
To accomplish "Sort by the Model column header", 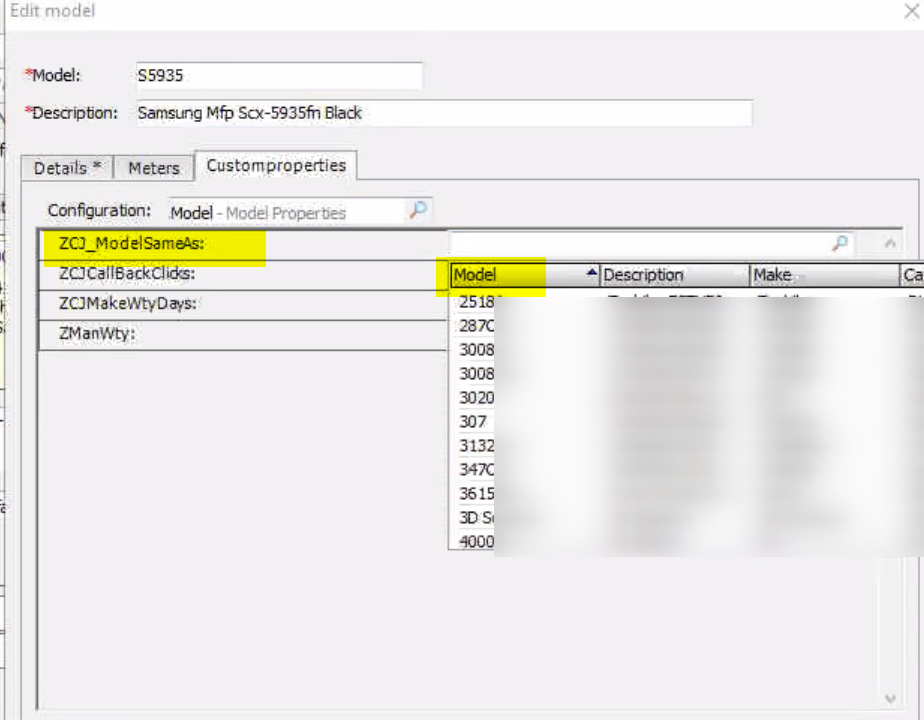I will click(x=524, y=275).
